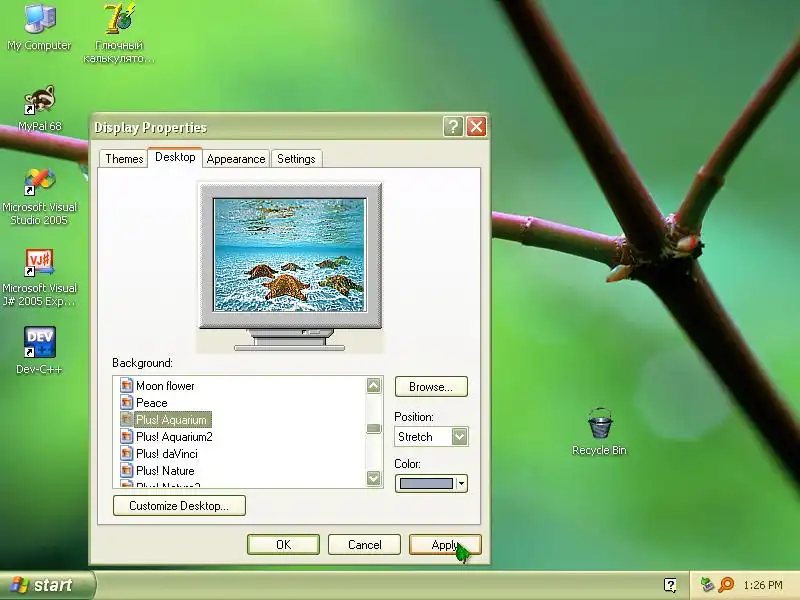Open the Settings tab
This screenshot has width=800, height=600.
click(296, 159)
